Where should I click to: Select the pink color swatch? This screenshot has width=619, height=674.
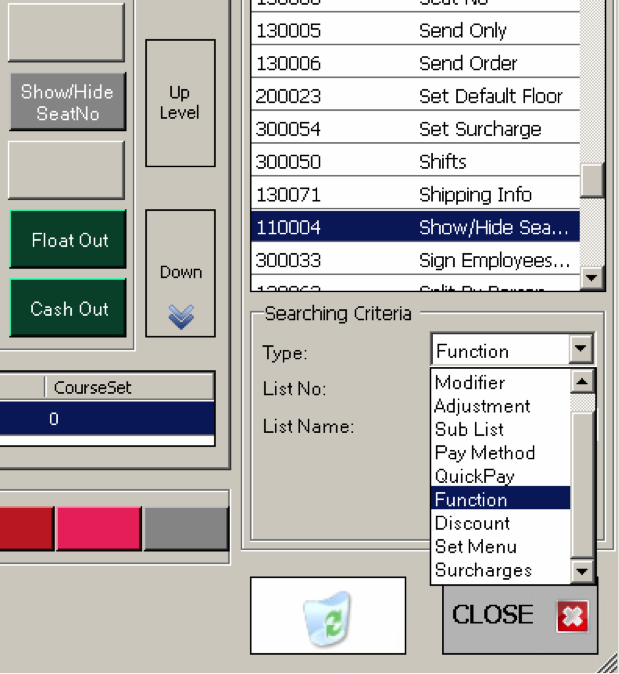click(x=98, y=529)
